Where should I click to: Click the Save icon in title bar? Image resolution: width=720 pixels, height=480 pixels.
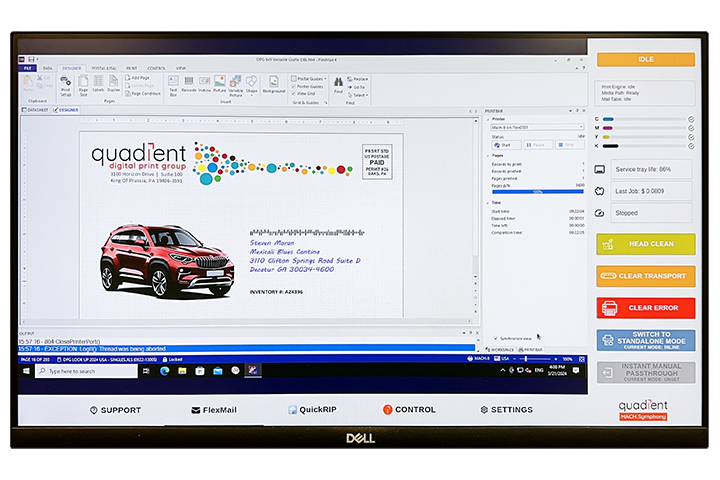[x=31, y=59]
